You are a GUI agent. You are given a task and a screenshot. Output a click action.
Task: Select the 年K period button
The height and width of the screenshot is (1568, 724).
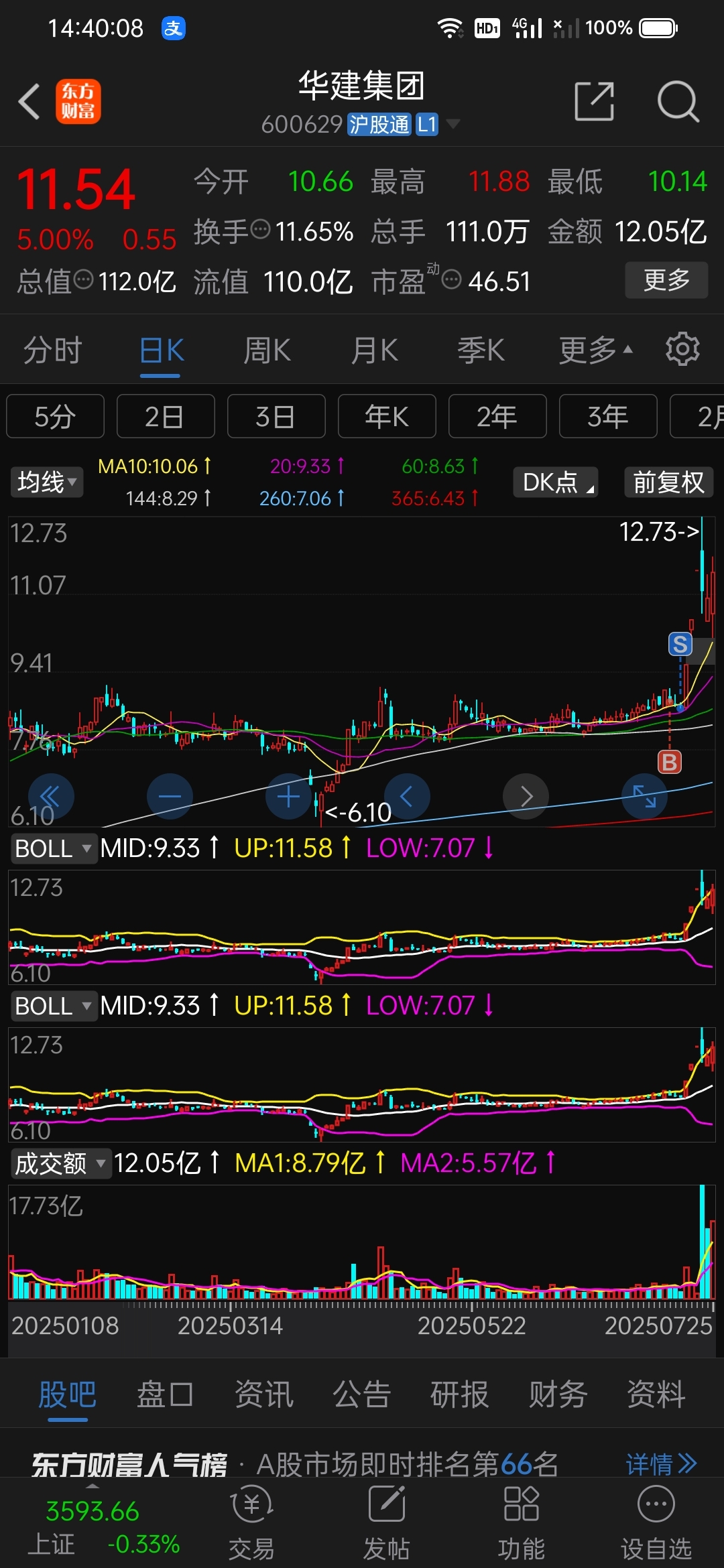387,416
